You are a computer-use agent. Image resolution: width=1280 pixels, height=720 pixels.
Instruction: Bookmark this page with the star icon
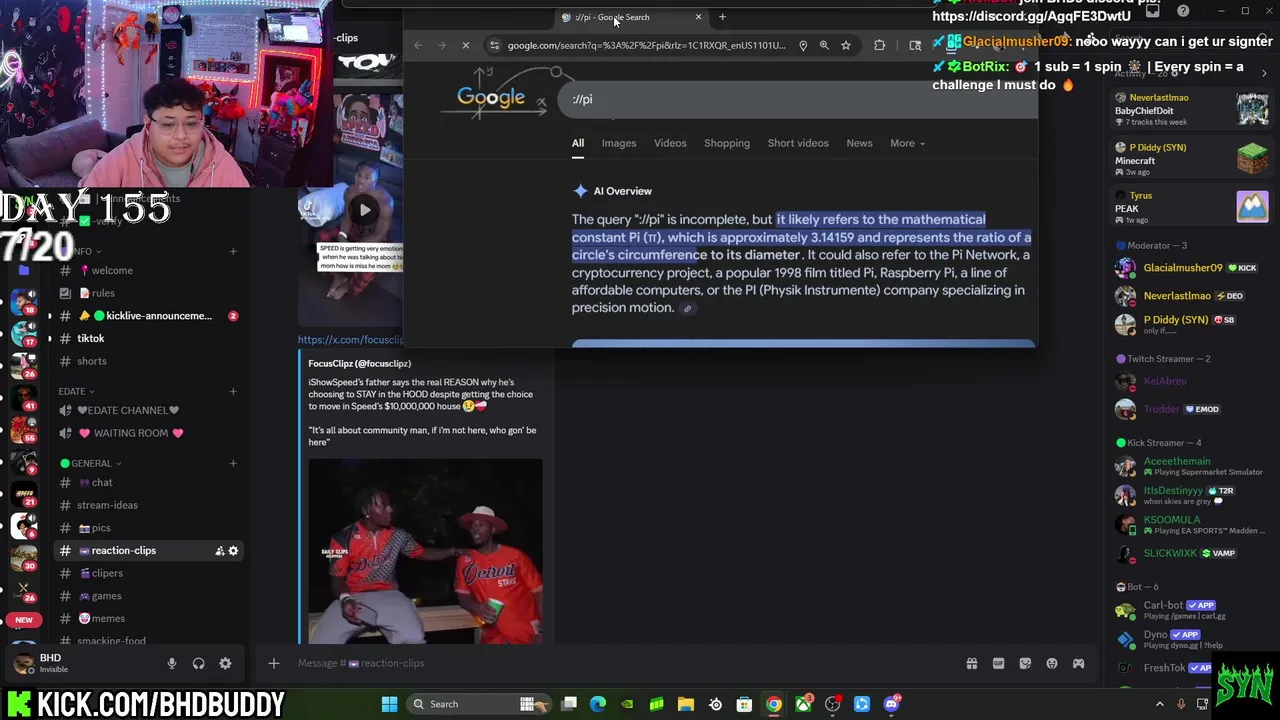click(846, 45)
